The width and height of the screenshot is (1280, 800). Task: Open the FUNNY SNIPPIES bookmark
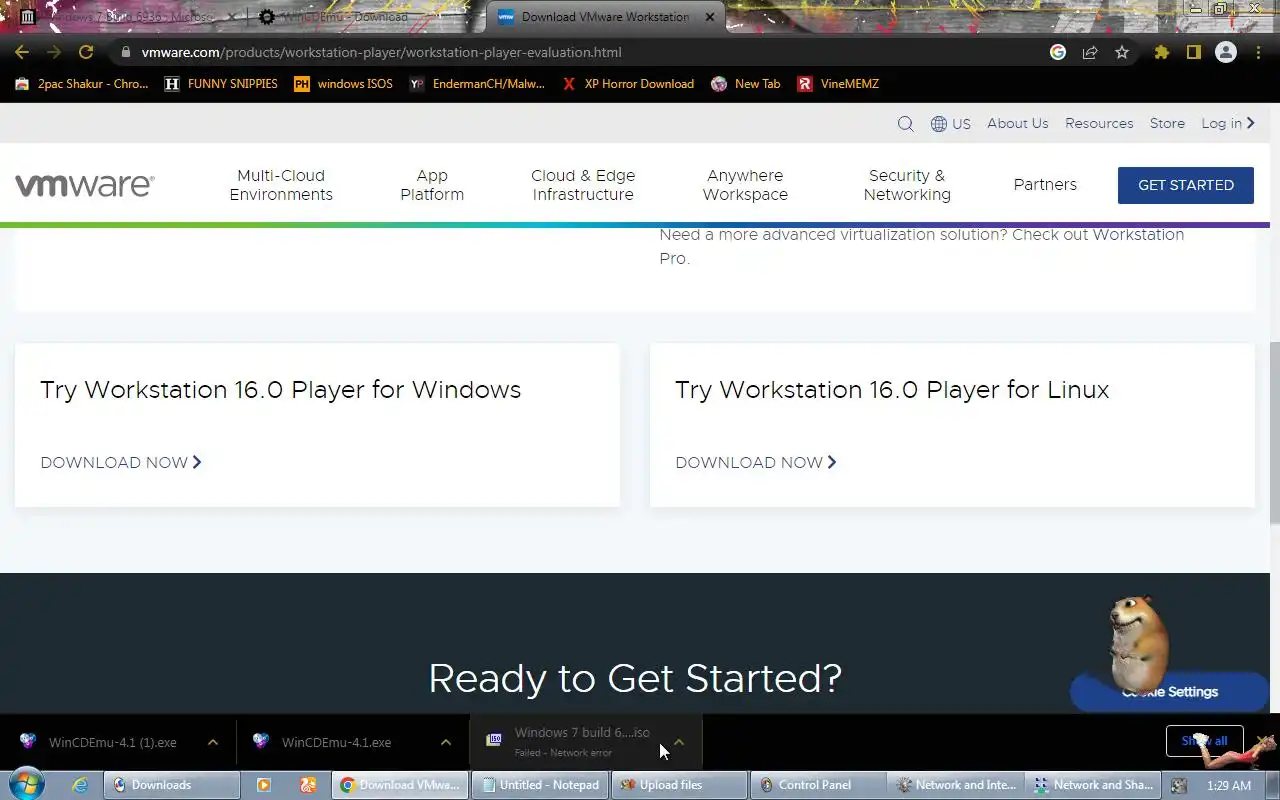click(221, 84)
